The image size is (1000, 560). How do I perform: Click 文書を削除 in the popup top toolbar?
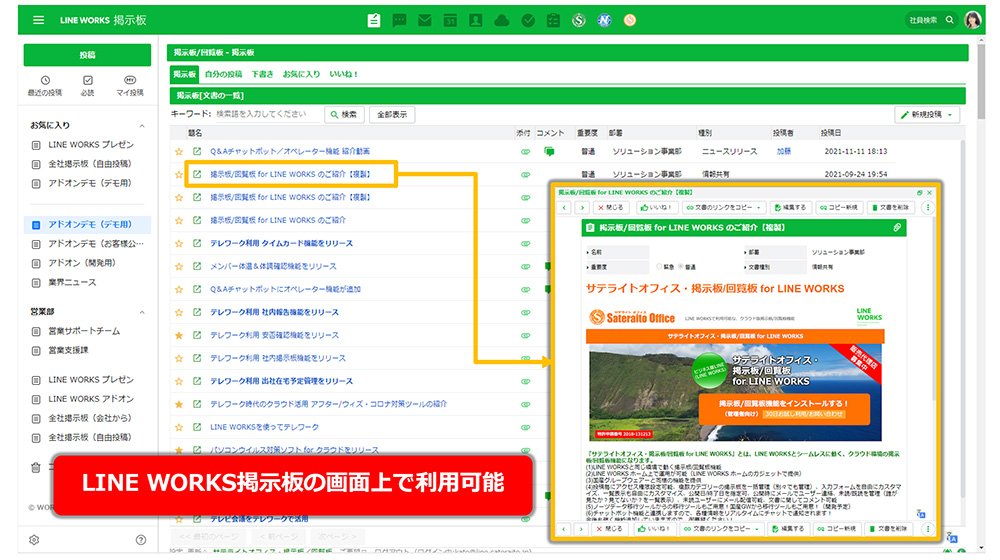click(x=892, y=207)
